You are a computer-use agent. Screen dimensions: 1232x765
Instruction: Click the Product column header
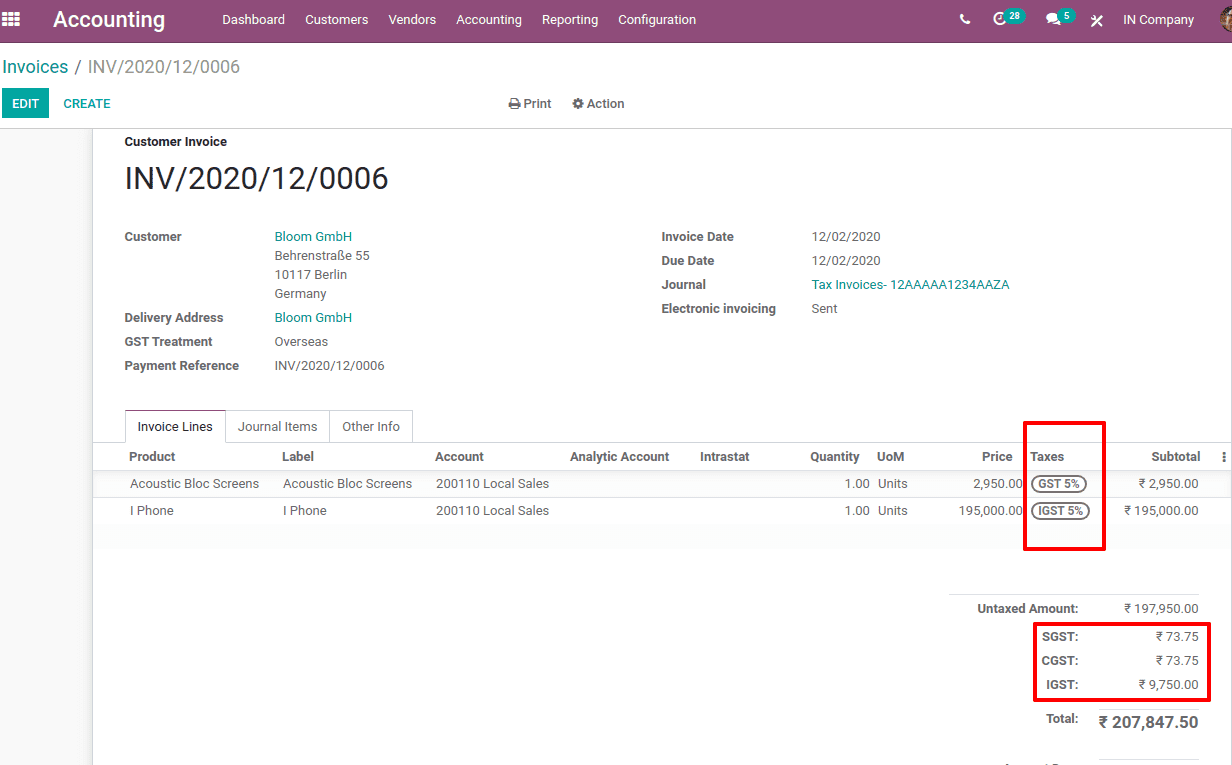pyautogui.click(x=152, y=457)
